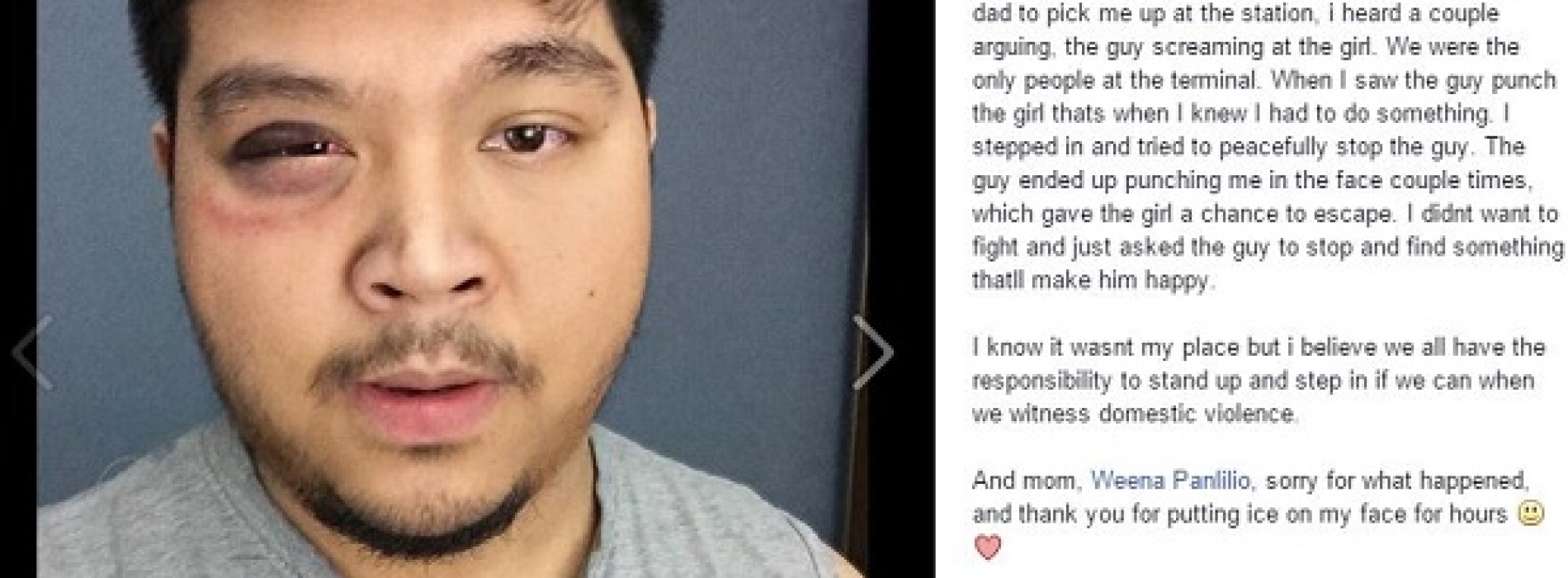This screenshot has width=1568, height=578.
Task: Click the smiley face emoji in post
Action: tap(1533, 515)
